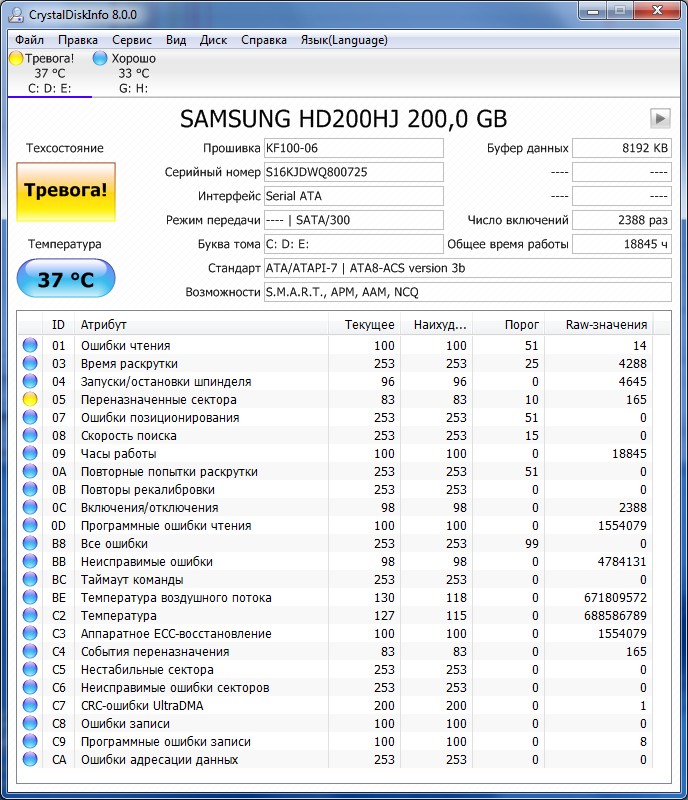Click status orb for Повторные попытки раскрутки
This screenshot has width=688, height=800.
(x=30, y=471)
